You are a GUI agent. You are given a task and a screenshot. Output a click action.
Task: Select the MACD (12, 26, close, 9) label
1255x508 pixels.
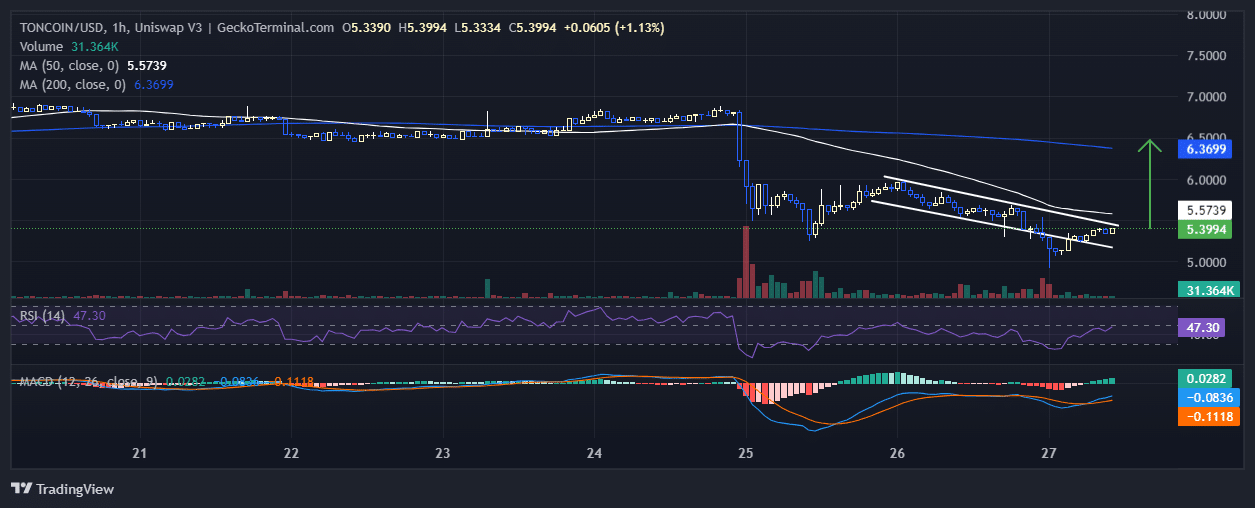coord(90,382)
